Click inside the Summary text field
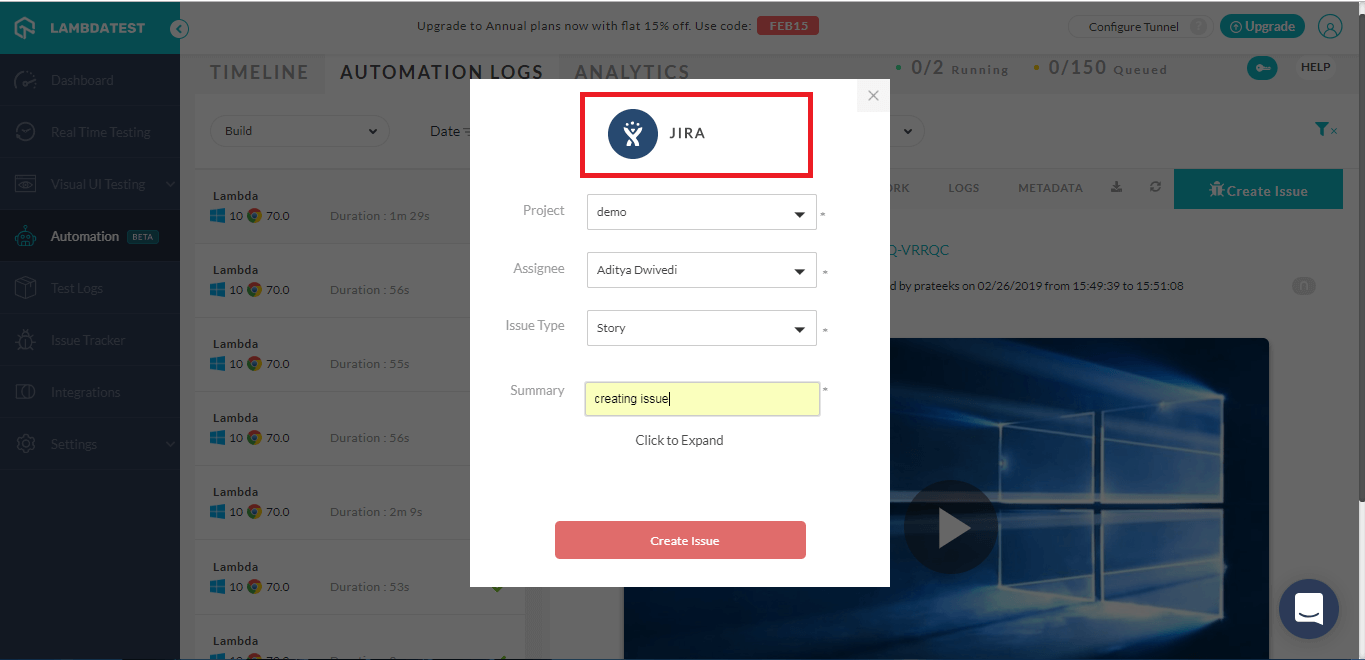This screenshot has height=660, width=1365. (701, 398)
